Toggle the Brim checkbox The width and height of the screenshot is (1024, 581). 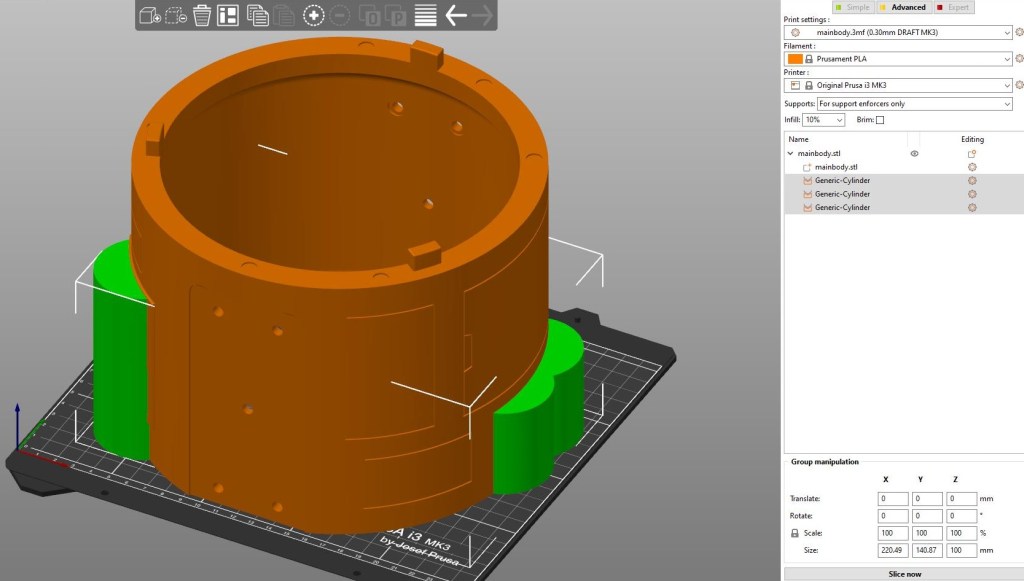pos(880,120)
